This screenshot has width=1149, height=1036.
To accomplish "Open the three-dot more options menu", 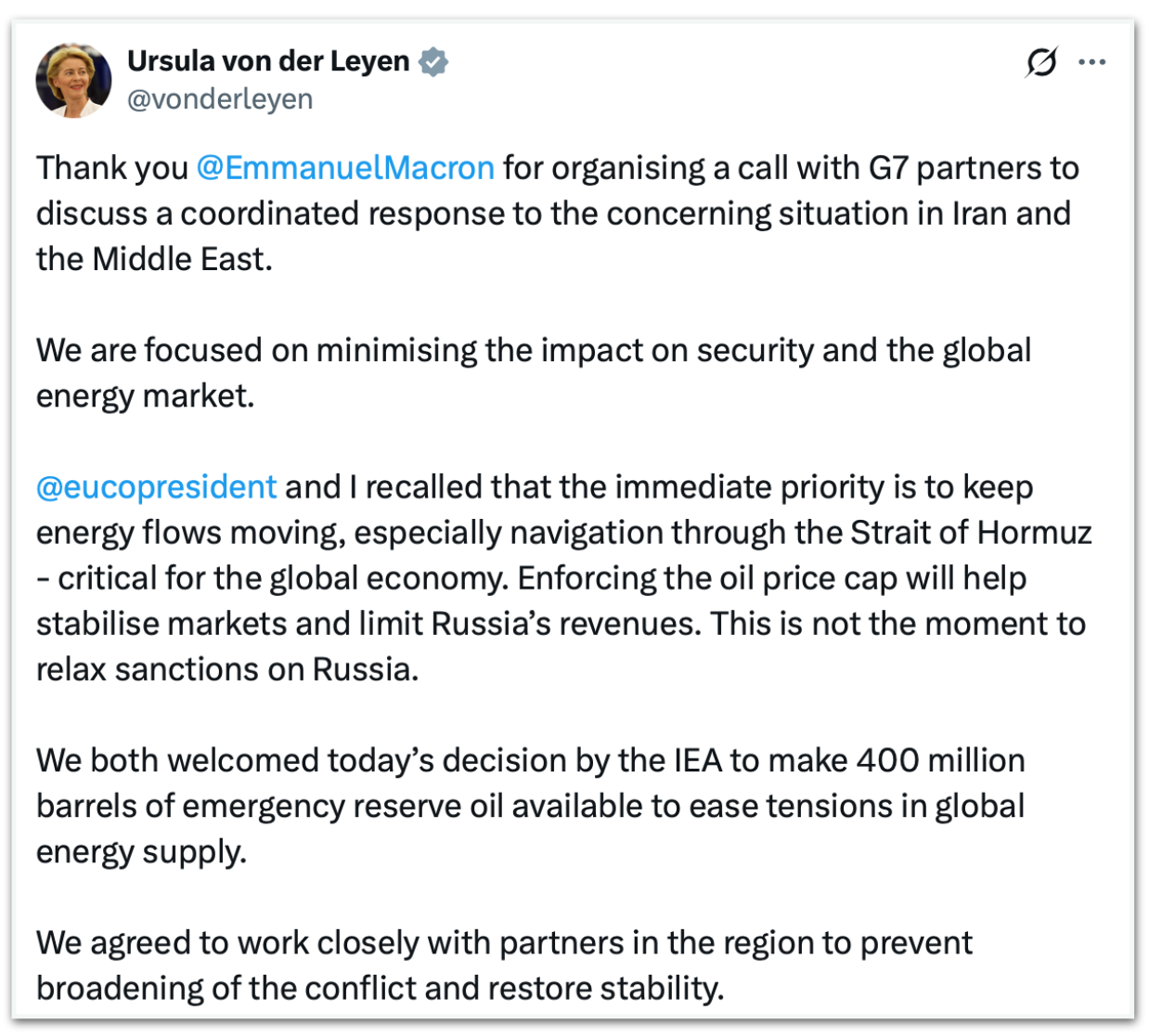I will [x=1091, y=62].
